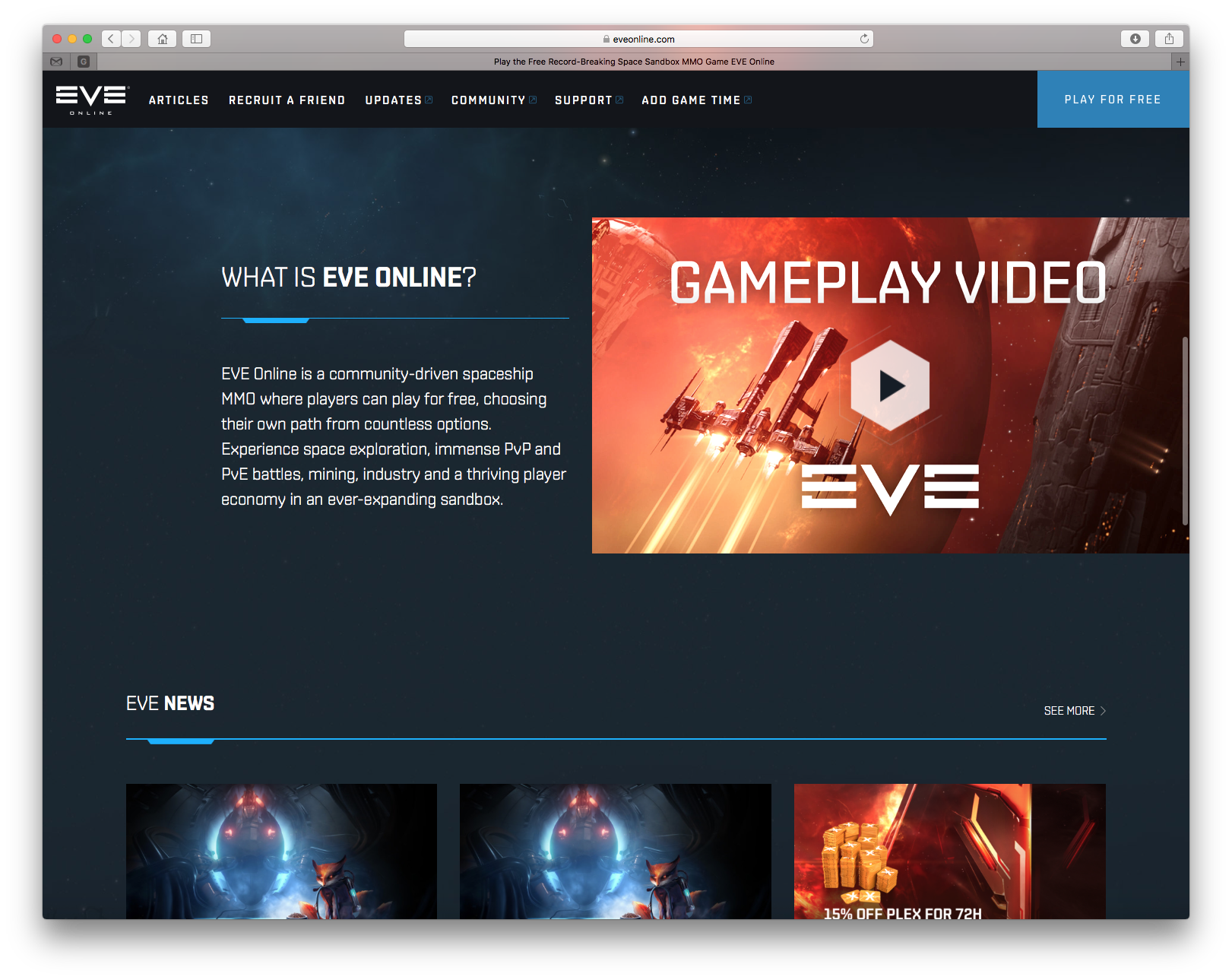Select Recruit a Friend in navigation
The image size is (1232, 980).
coord(287,100)
